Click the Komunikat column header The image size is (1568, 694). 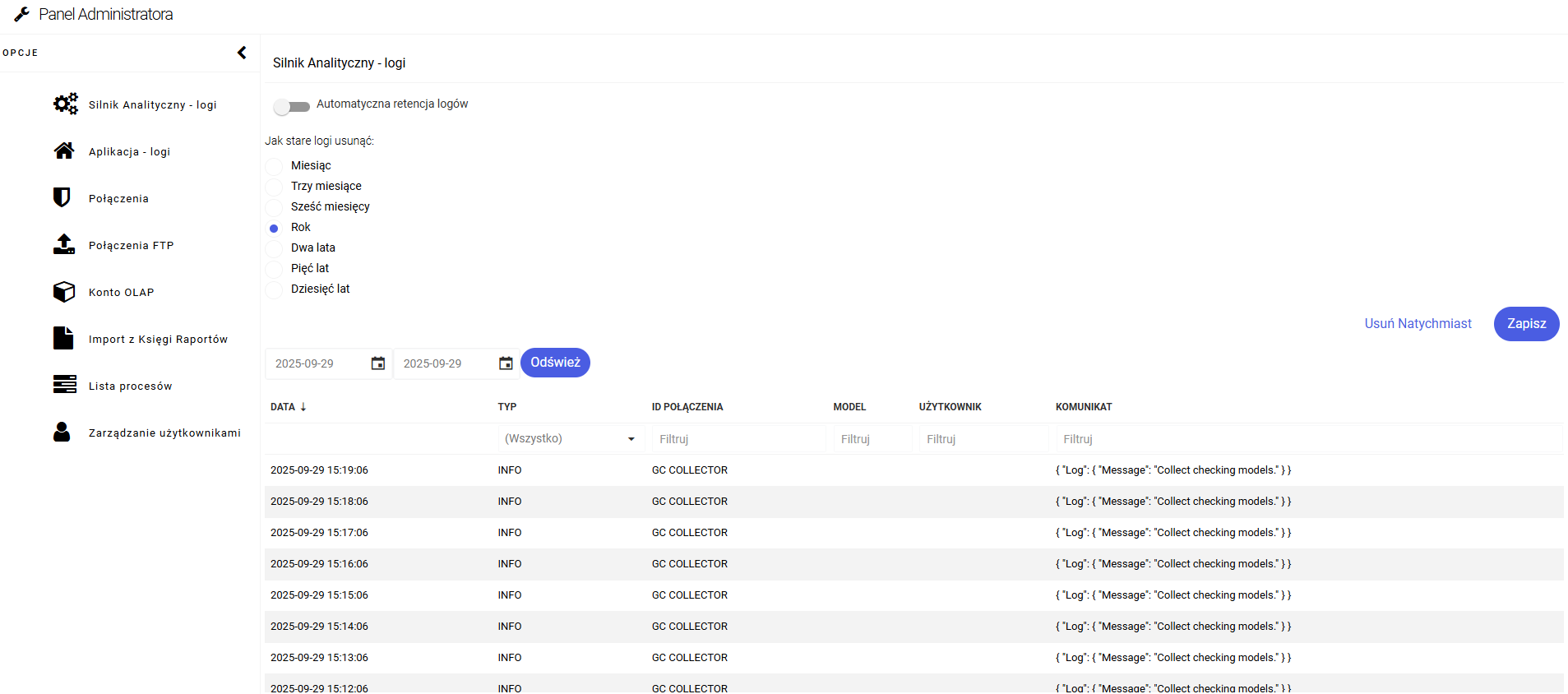(1084, 407)
